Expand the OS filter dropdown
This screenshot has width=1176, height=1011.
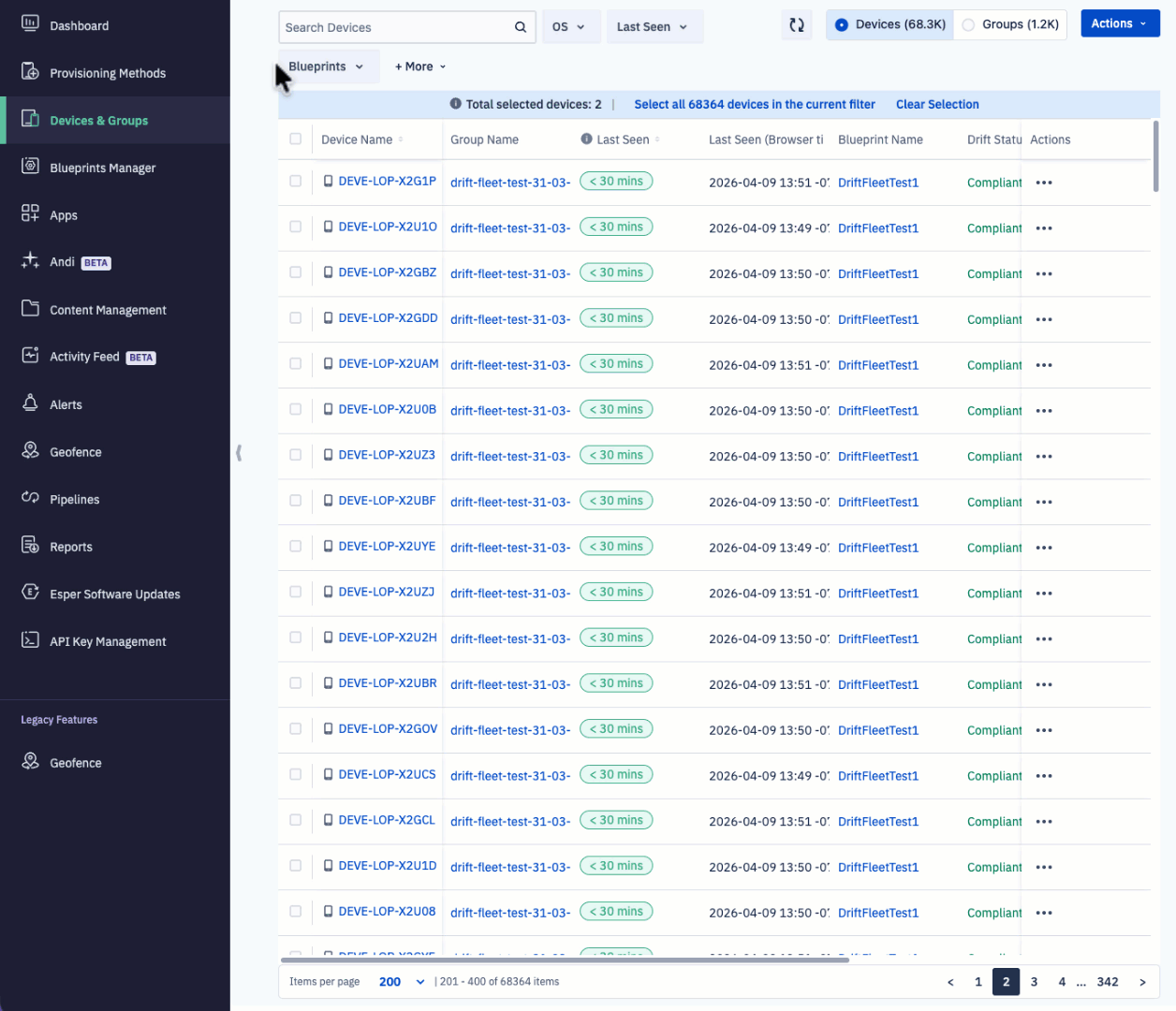[x=568, y=27]
